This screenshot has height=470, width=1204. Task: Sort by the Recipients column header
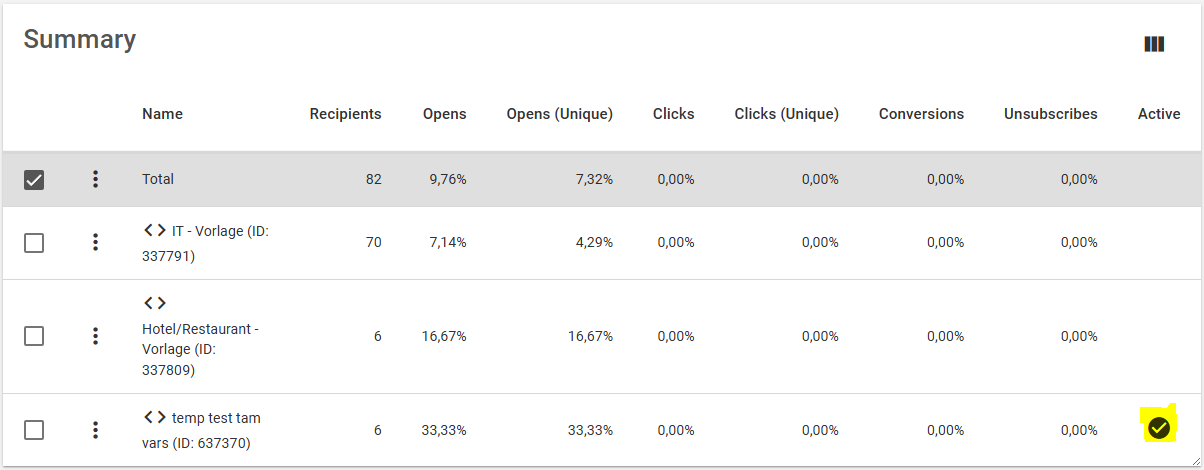click(x=345, y=114)
